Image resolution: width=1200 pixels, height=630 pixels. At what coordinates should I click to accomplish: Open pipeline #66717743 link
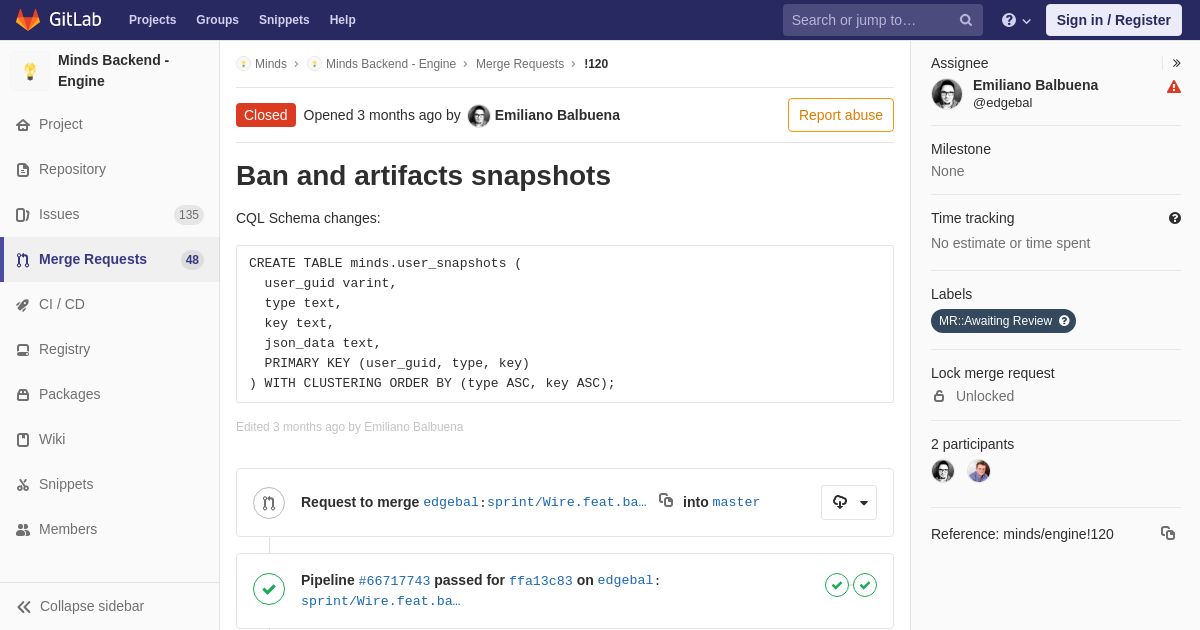point(394,581)
